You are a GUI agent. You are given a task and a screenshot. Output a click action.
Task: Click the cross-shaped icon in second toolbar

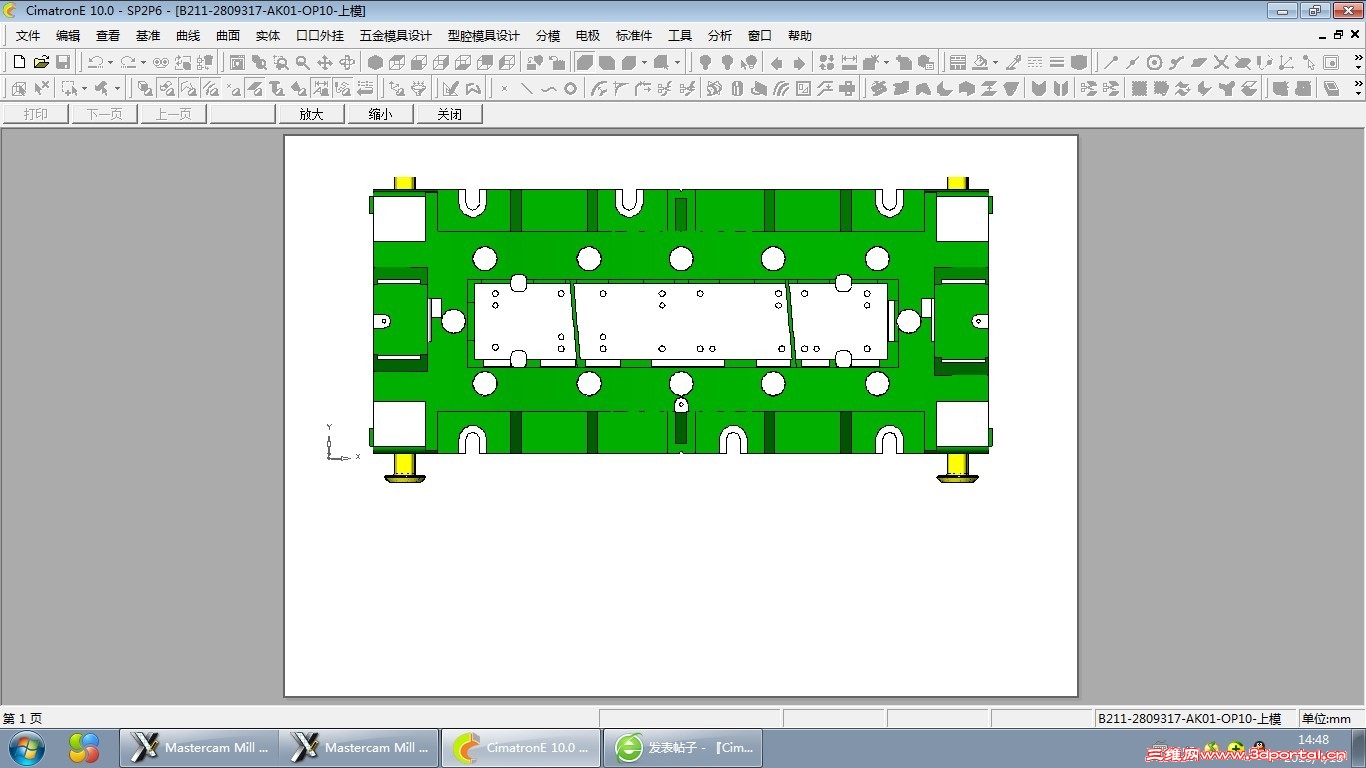(x=848, y=88)
